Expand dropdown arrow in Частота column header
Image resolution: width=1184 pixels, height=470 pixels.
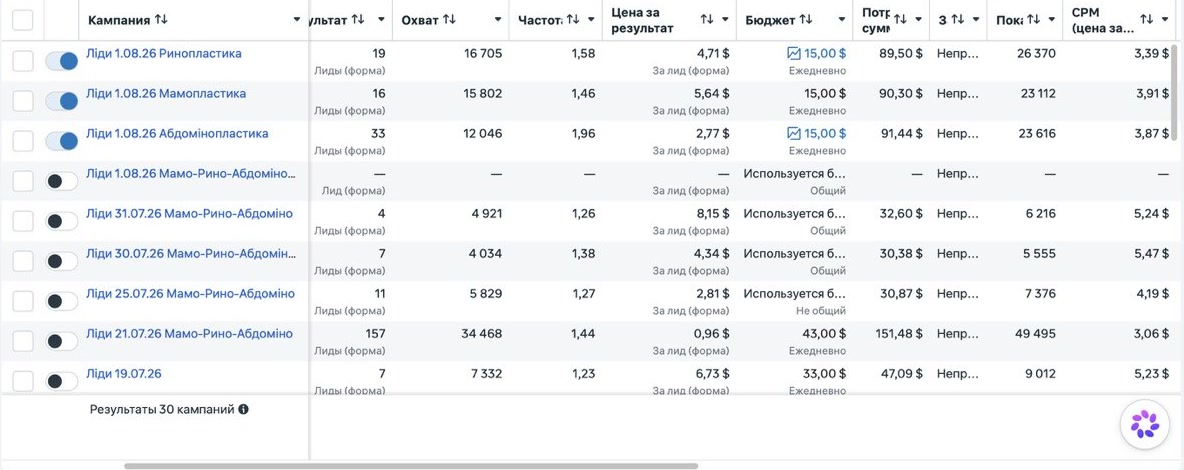click(x=591, y=20)
